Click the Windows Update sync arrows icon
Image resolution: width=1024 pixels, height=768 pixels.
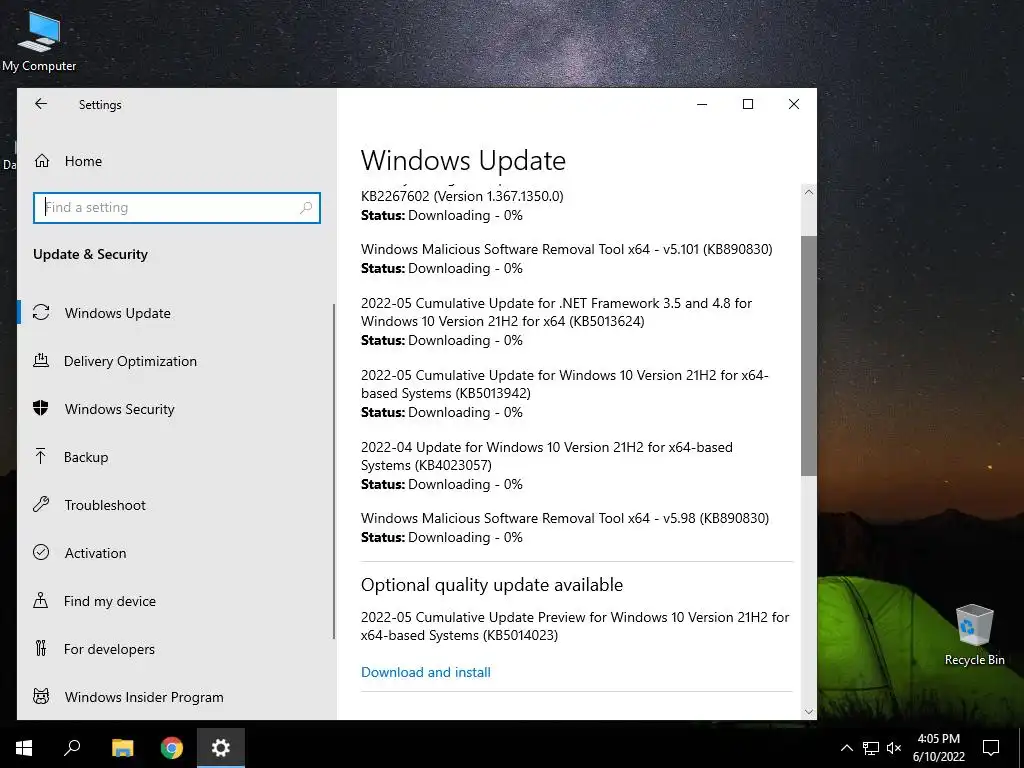click(41, 312)
